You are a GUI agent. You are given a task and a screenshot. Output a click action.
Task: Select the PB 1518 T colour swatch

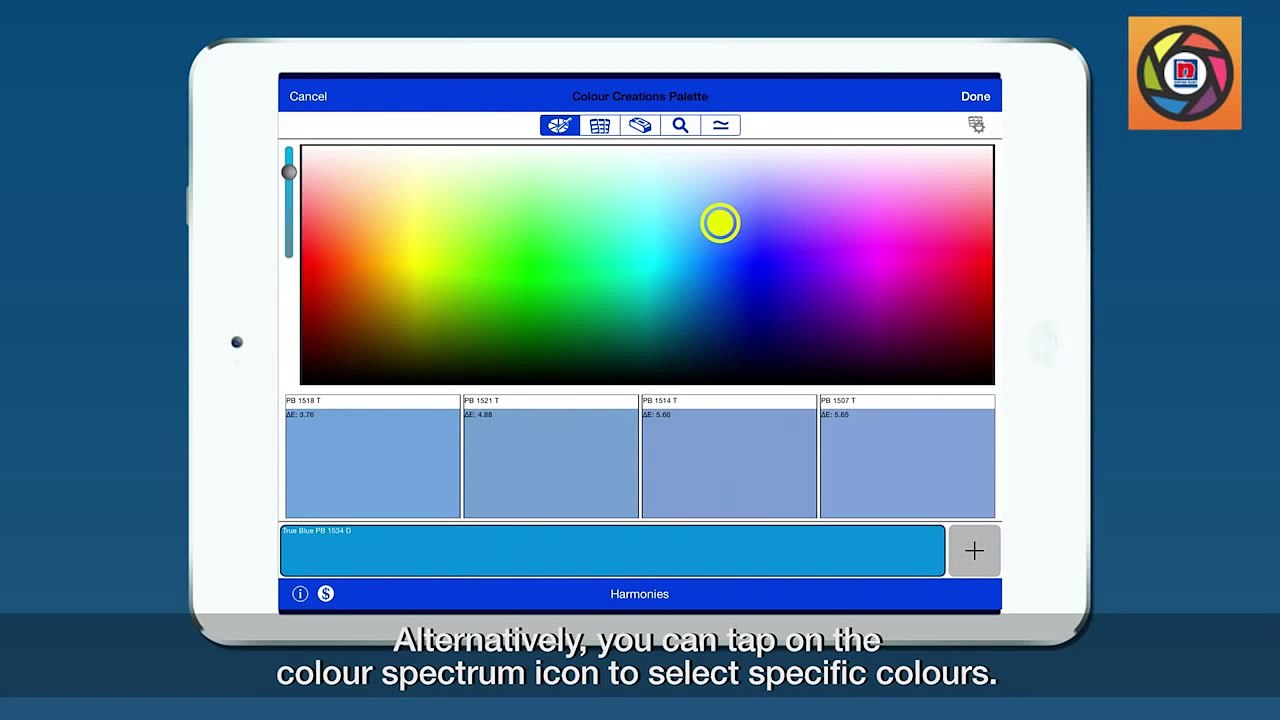373,457
